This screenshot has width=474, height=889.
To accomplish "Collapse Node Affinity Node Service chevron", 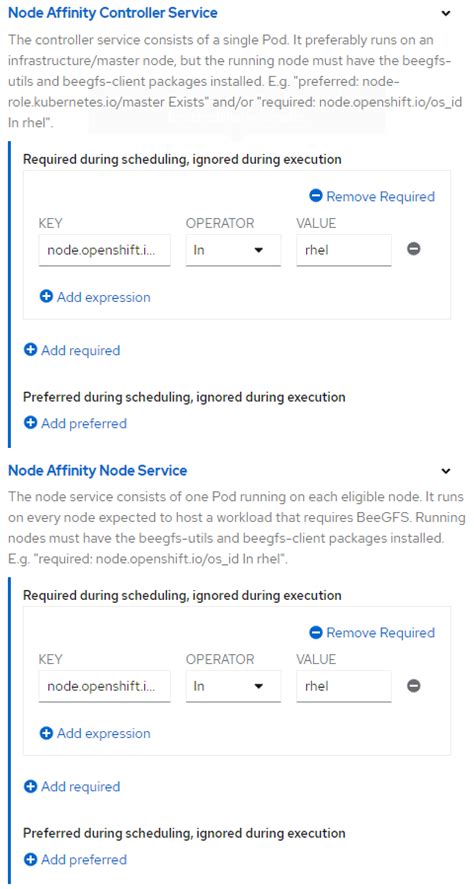I will click(446, 471).
